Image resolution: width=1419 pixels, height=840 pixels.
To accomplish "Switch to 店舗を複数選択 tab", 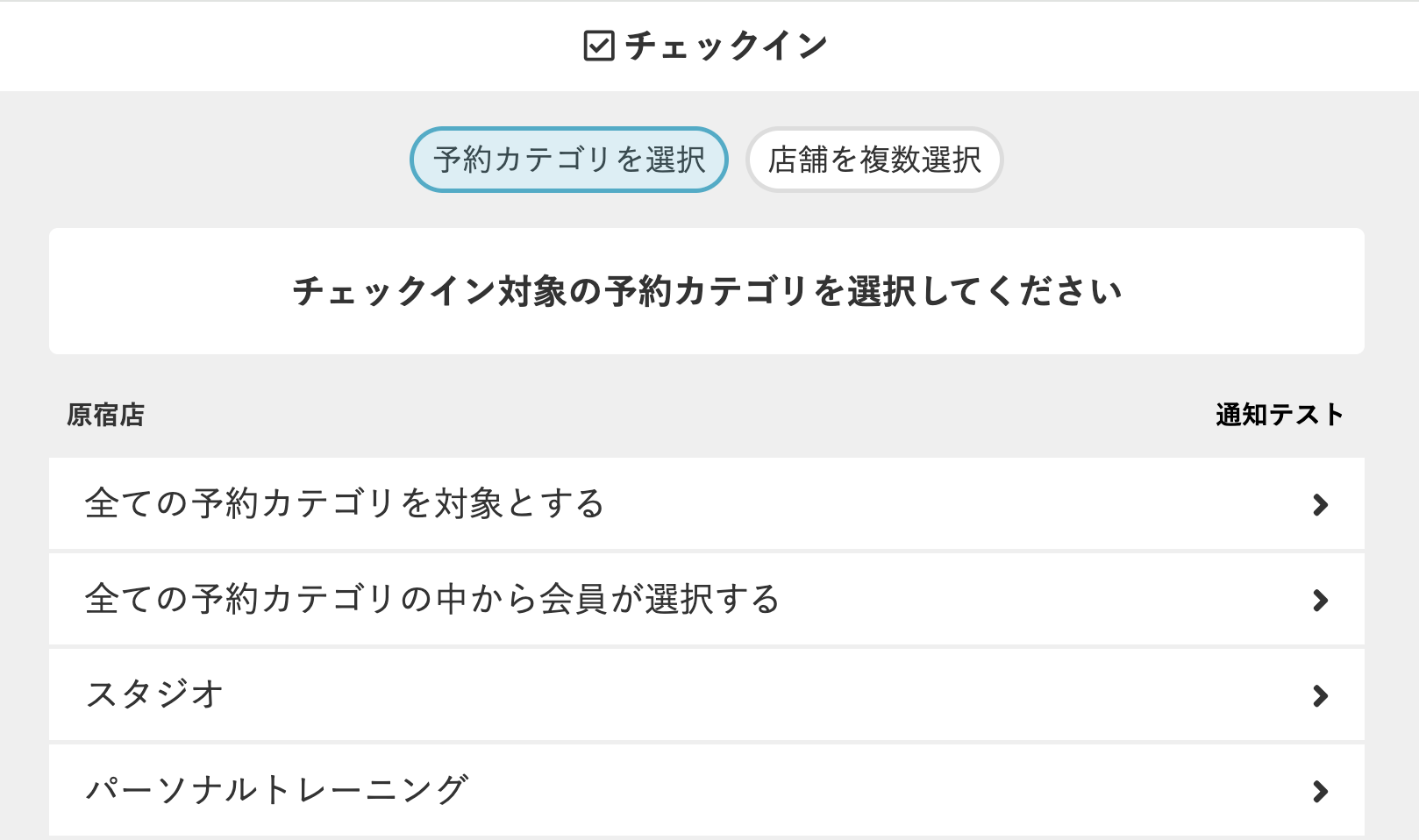I will coord(874,160).
